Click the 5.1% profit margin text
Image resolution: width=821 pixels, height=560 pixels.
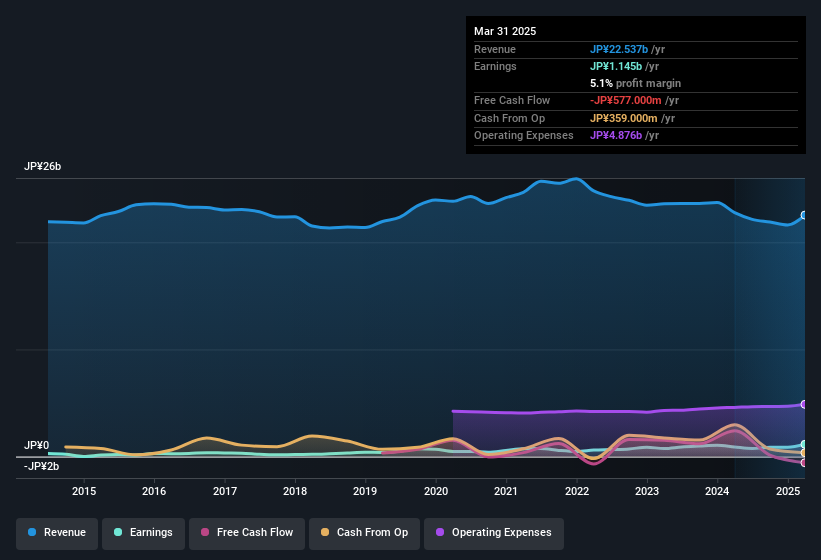[636, 83]
